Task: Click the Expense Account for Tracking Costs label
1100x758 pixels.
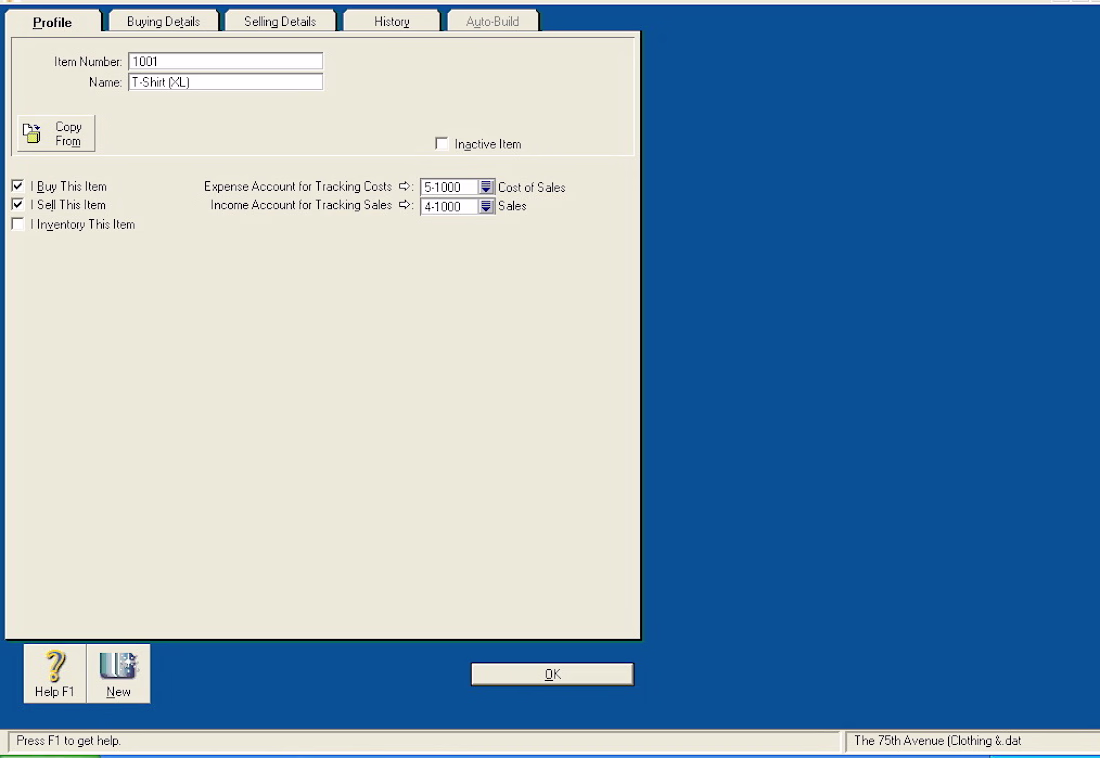Action: (x=297, y=186)
